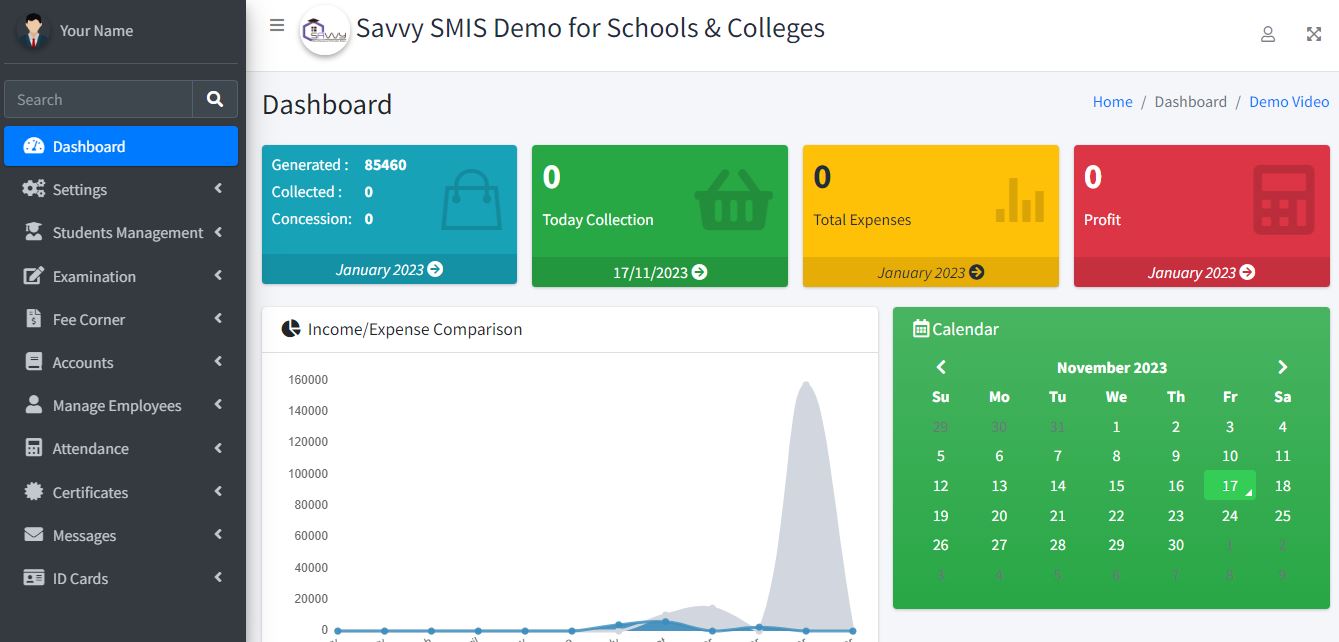The image size is (1339, 642).
Task: Click the Dashboard speedometer icon
Action: coord(33,146)
